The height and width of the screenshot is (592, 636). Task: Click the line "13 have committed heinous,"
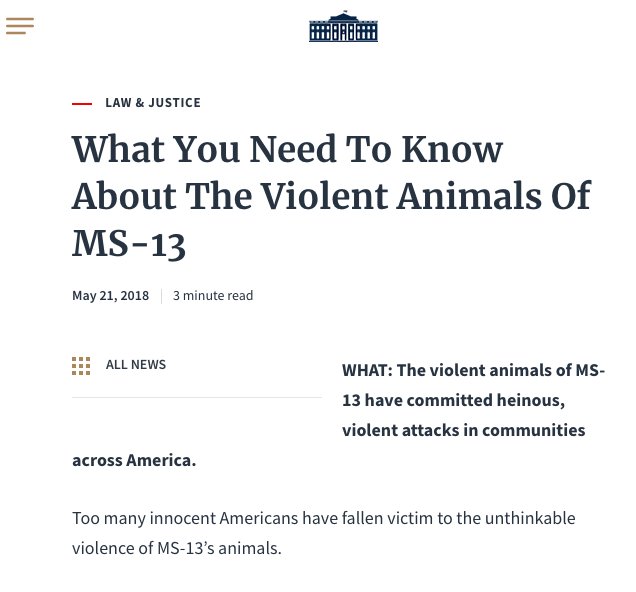(453, 400)
